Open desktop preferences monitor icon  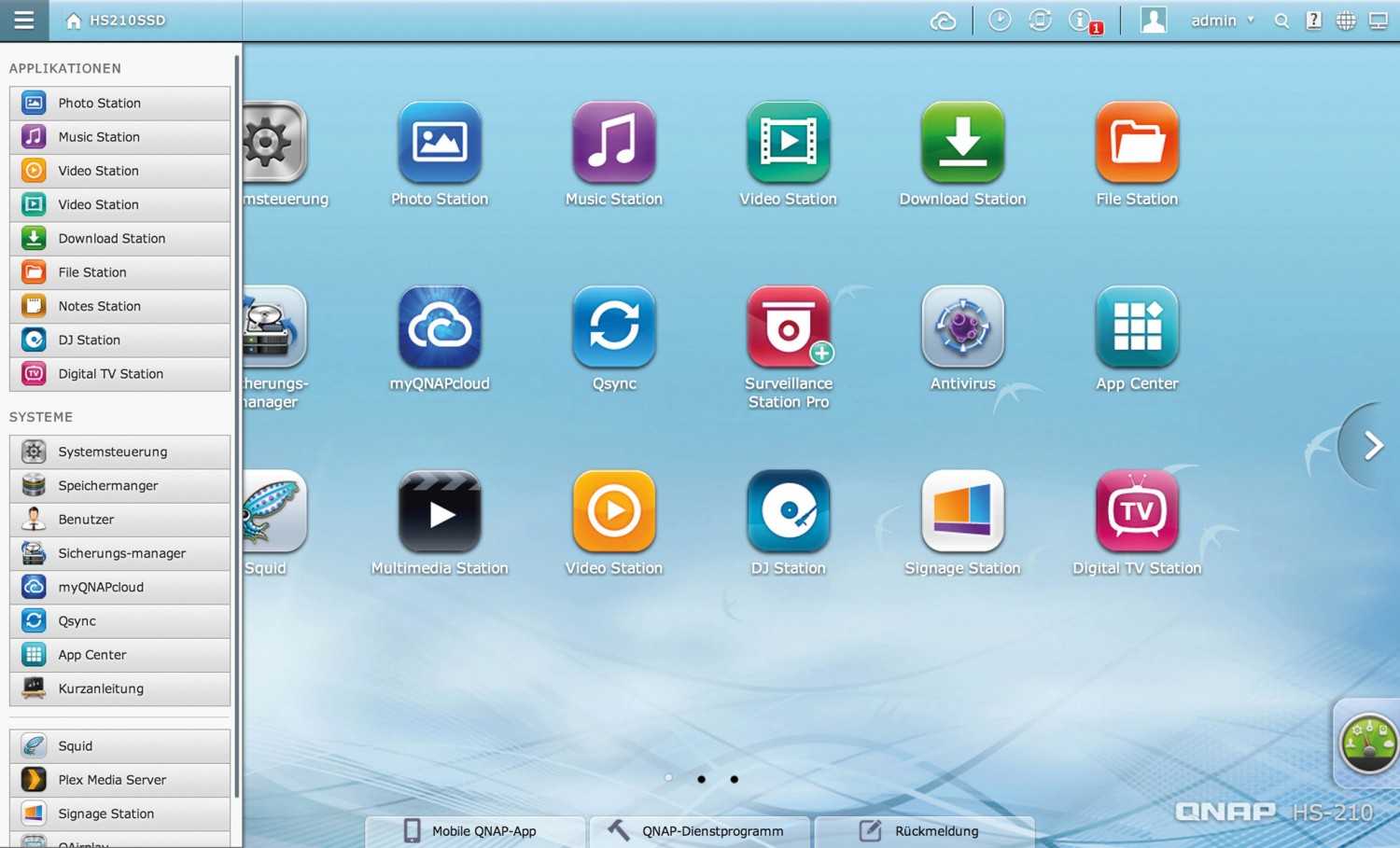pos(1379,21)
